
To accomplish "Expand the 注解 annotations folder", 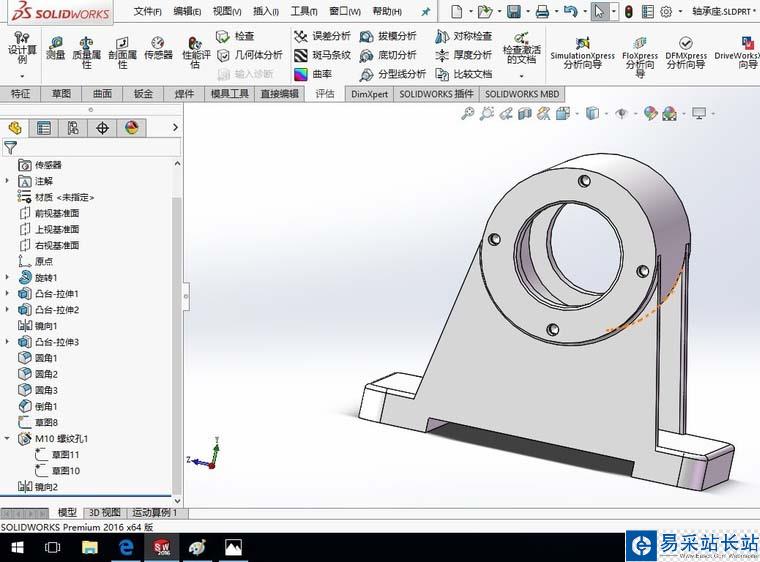I will point(8,181).
